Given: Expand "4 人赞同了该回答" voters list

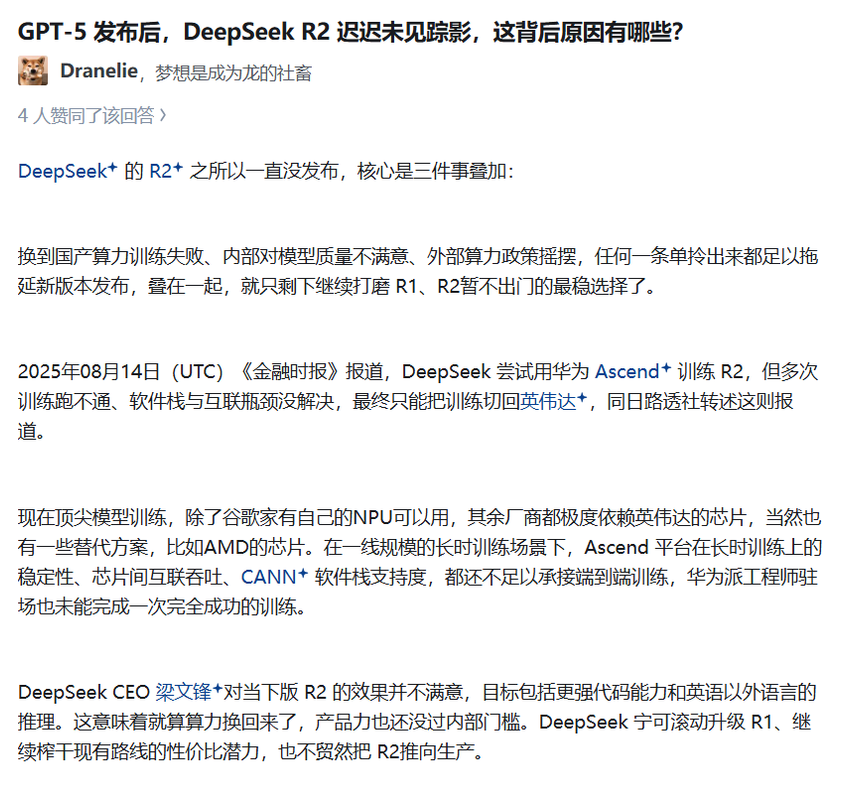Looking at the screenshot, I should [92, 115].
